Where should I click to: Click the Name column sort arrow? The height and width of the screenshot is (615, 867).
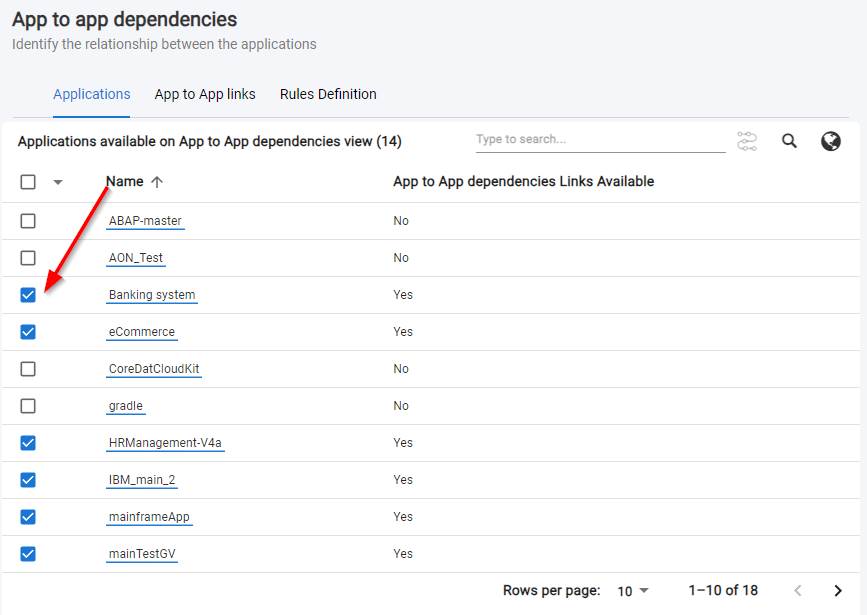(x=157, y=182)
